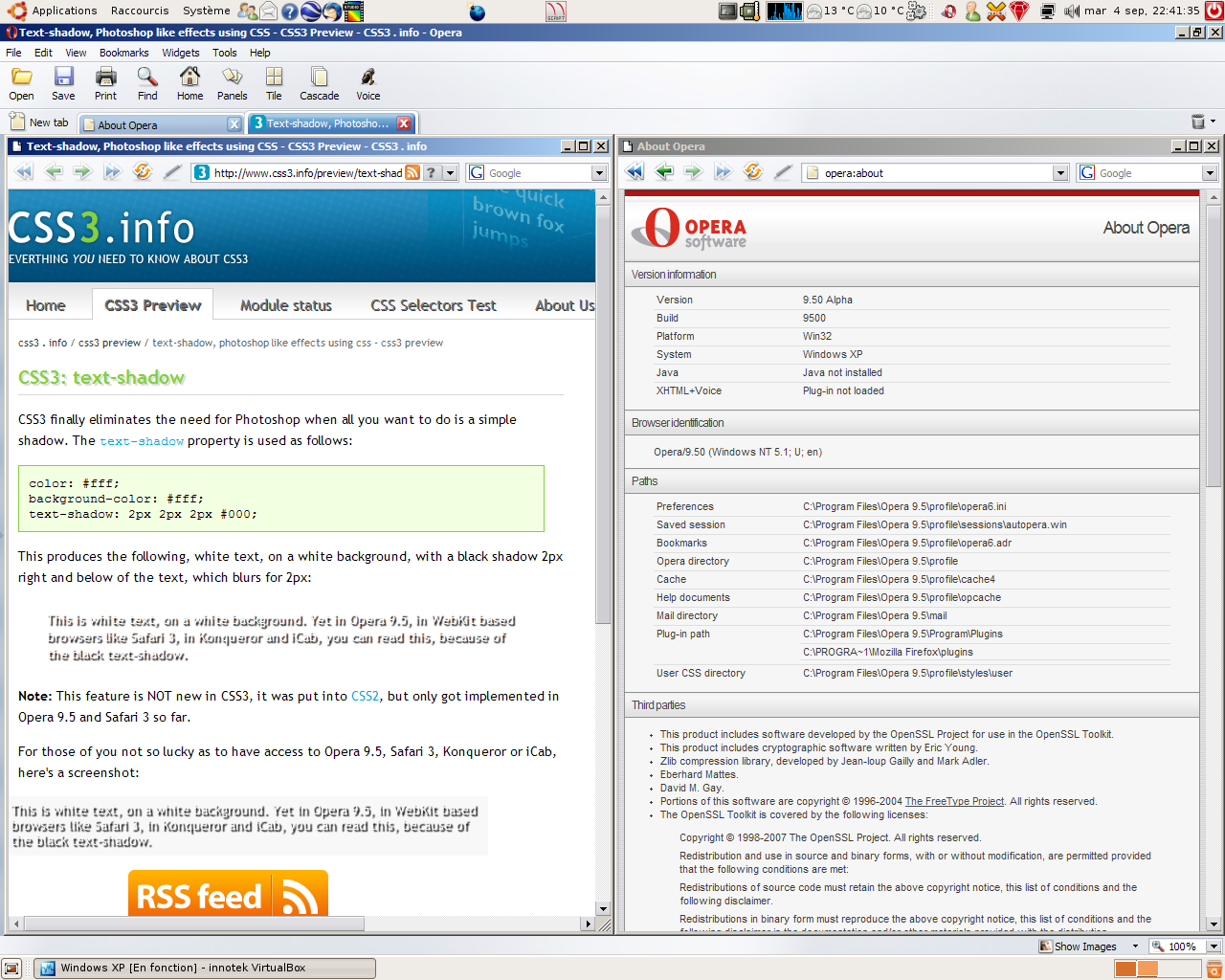Click the second orange workspace switcher square
This screenshot has width=1225, height=980.
pyautogui.click(x=1147, y=969)
